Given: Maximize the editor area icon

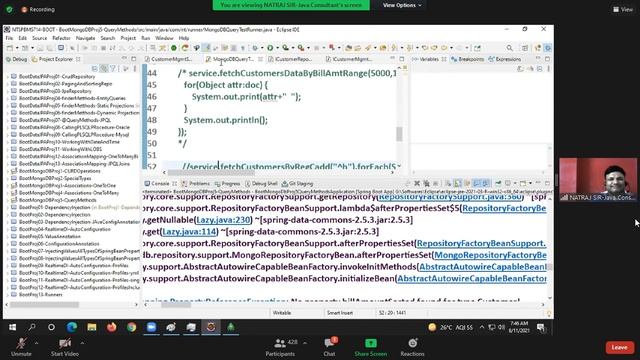Looking at the screenshot, I should pos(402,59).
